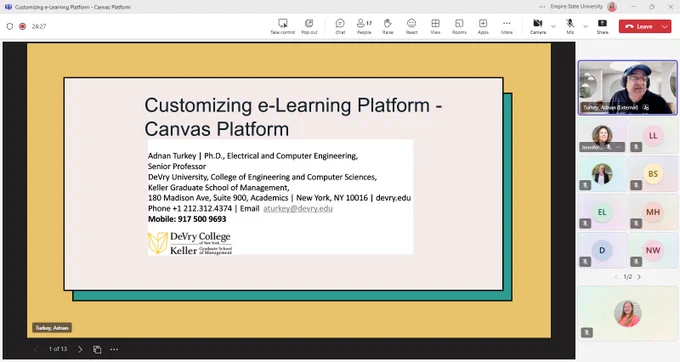Click the muted mic icon on MH tile
The image size is (680, 362).
coord(636,224)
